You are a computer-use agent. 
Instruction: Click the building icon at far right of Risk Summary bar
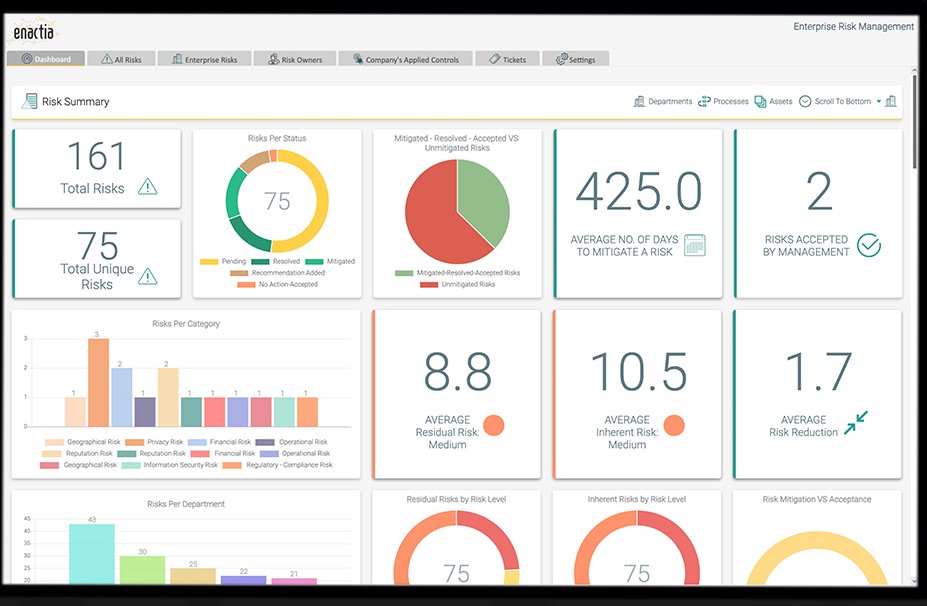coord(891,101)
